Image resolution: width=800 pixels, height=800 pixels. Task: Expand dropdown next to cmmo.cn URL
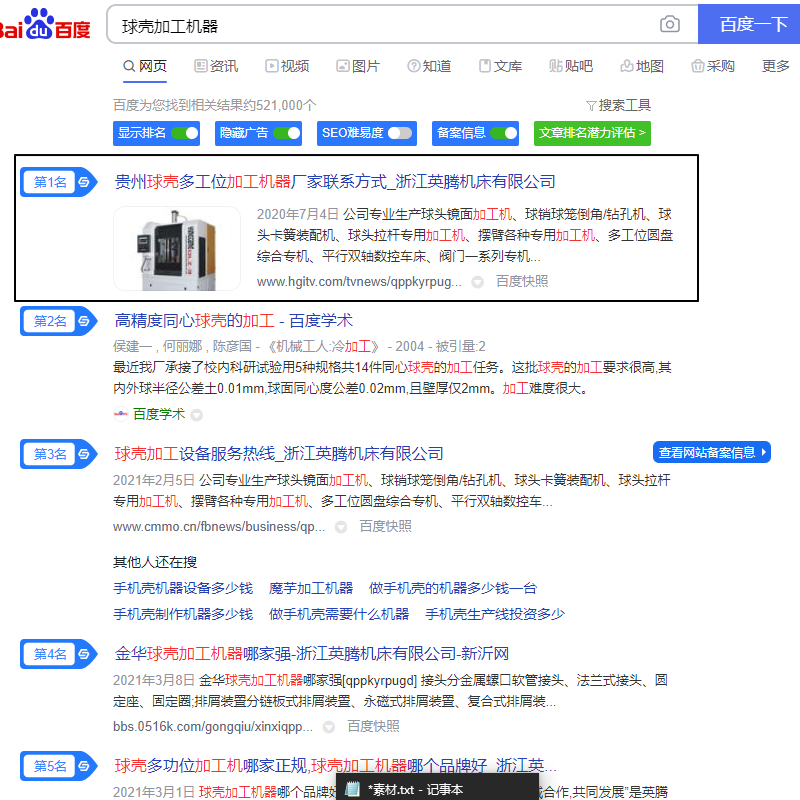(x=341, y=527)
